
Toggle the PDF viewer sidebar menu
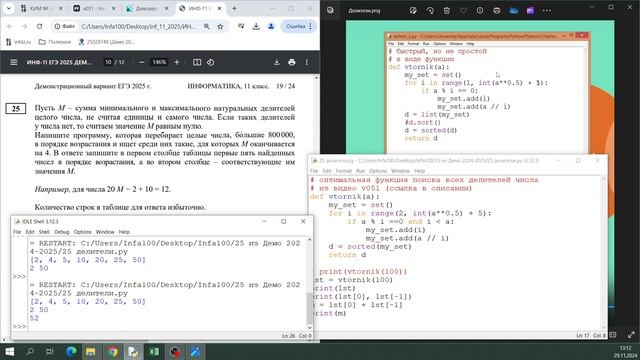(13, 62)
